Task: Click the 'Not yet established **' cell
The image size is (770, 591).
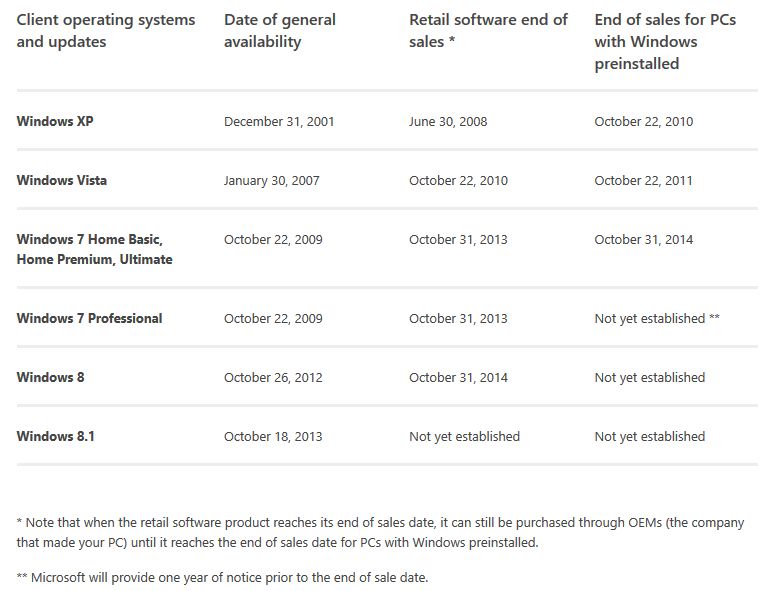Action: tap(657, 319)
